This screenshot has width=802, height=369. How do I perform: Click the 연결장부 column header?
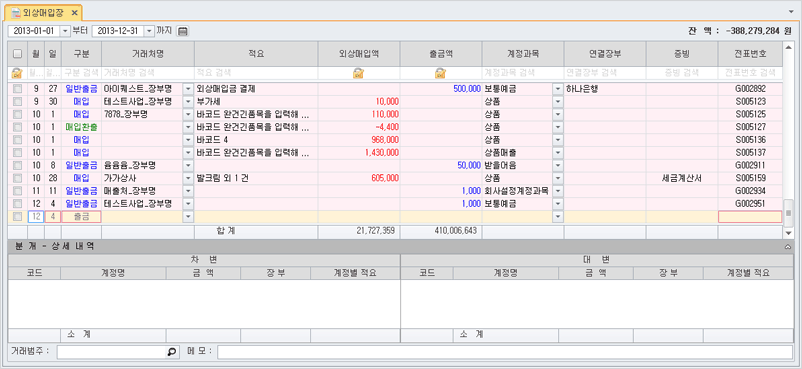(605, 54)
